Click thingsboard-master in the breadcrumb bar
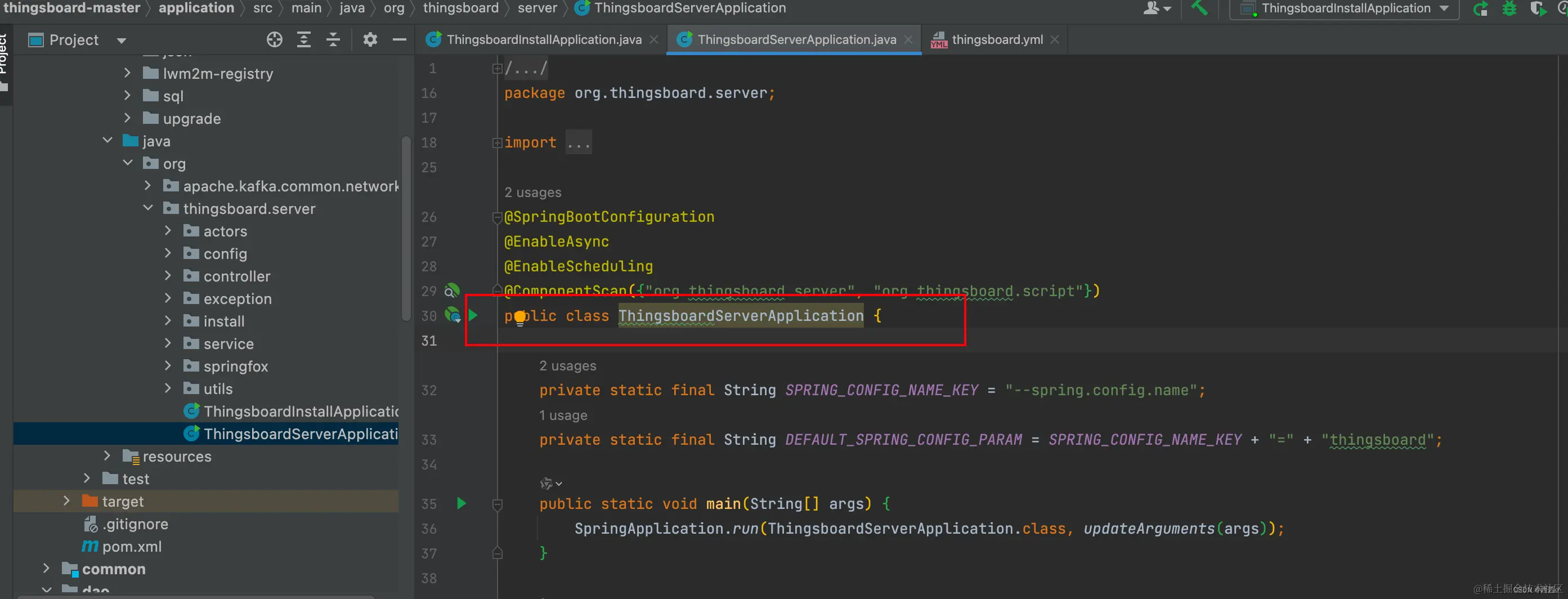This screenshot has width=1568, height=599. 72,8
